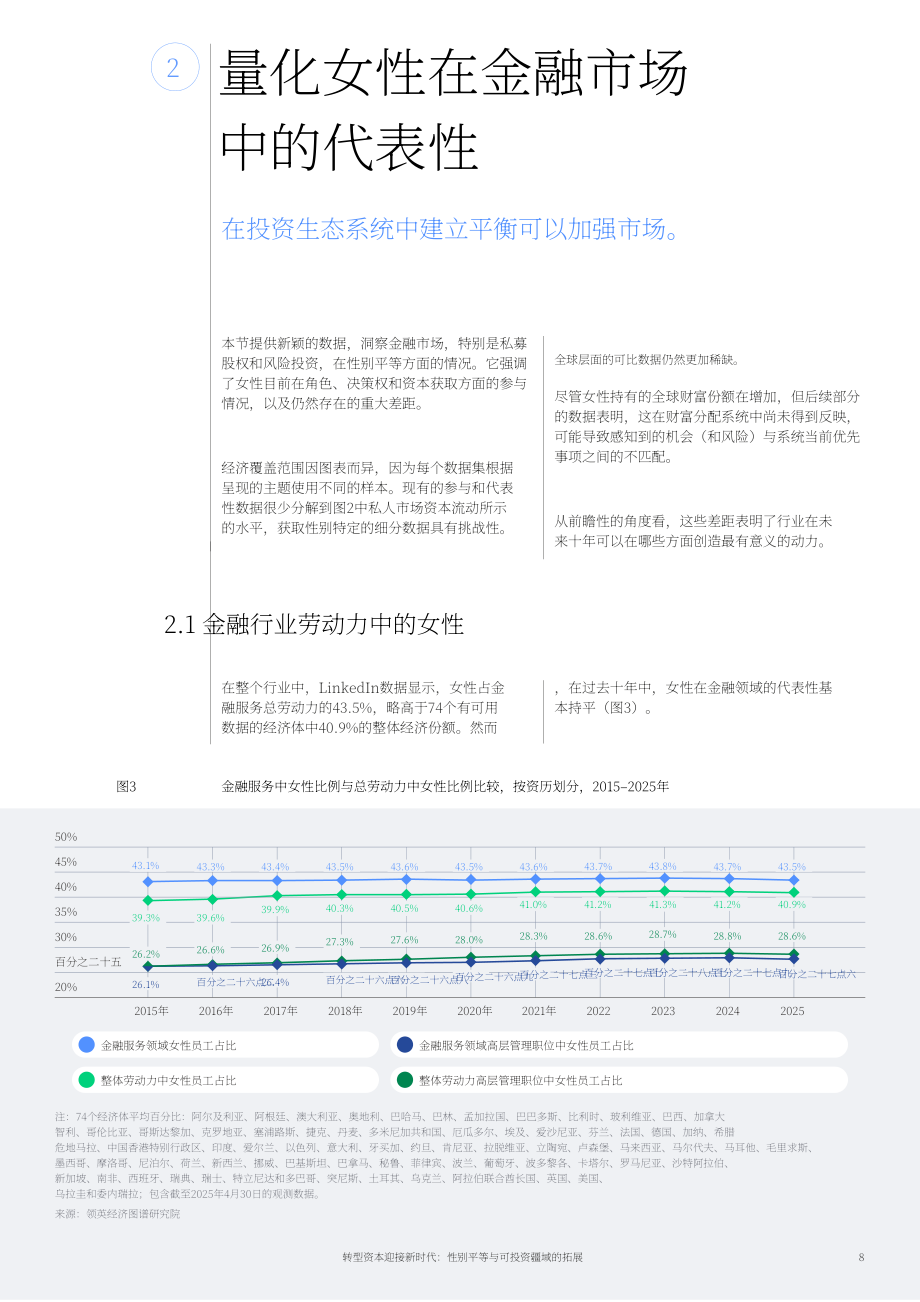
Task: Click the page number 8
Action: click(x=861, y=1257)
